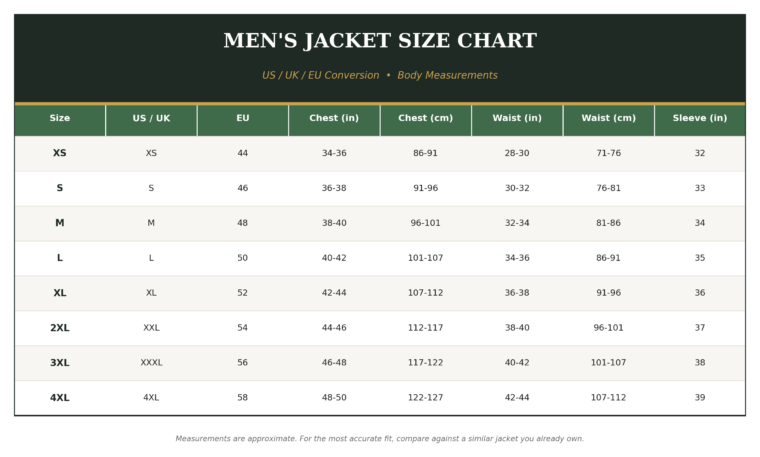Click the Waist (cm) column header

[608, 118]
